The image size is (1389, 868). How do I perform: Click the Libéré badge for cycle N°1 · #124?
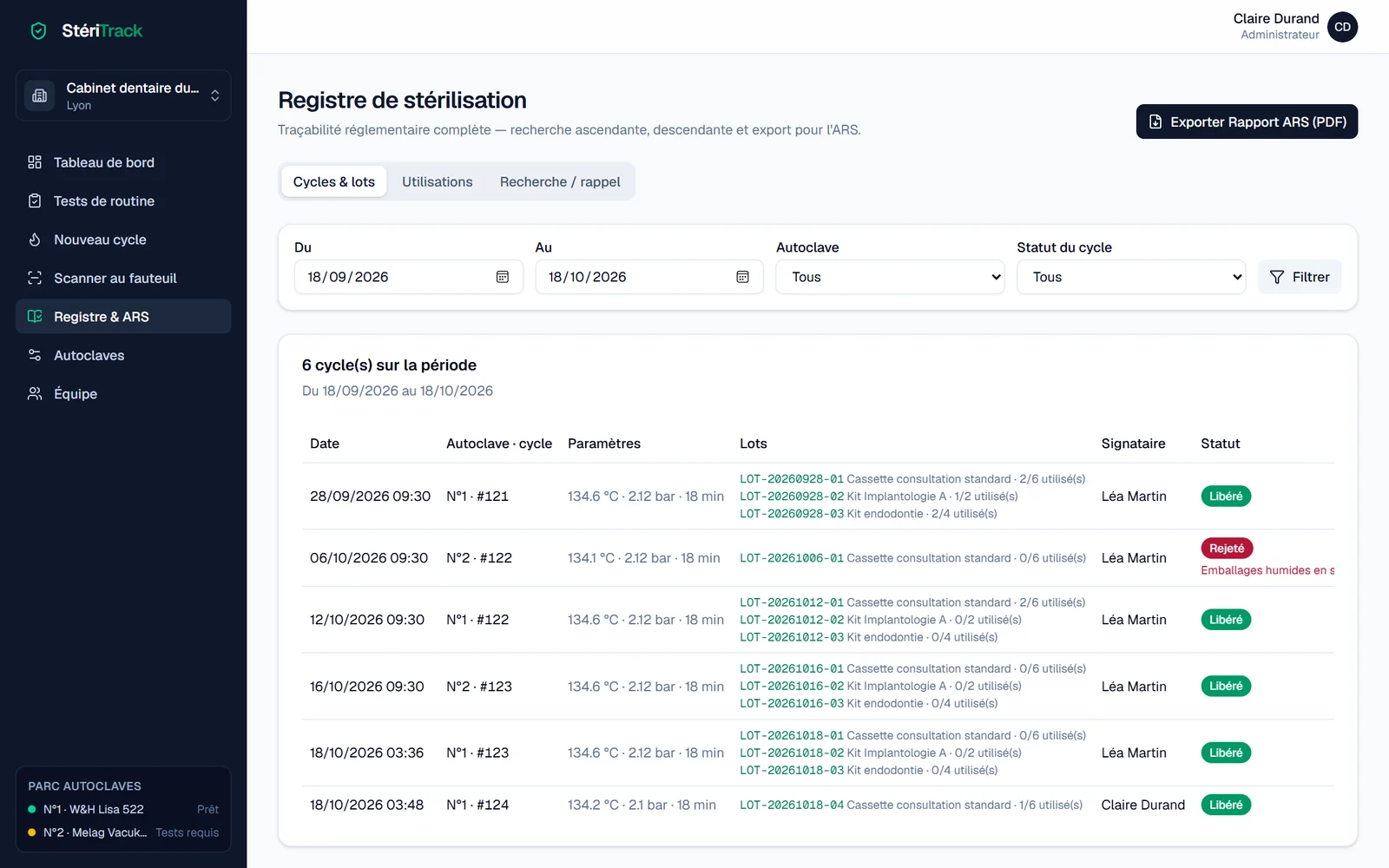click(x=1226, y=805)
